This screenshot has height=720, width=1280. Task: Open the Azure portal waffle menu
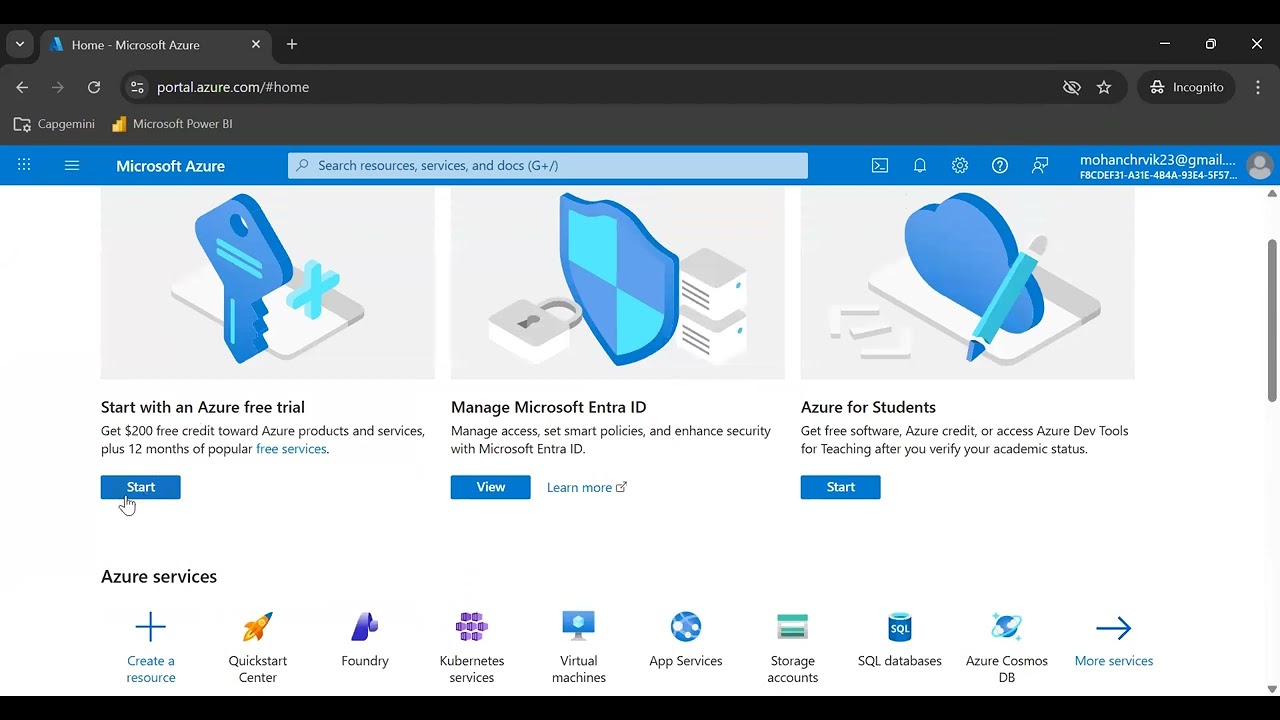click(x=24, y=165)
